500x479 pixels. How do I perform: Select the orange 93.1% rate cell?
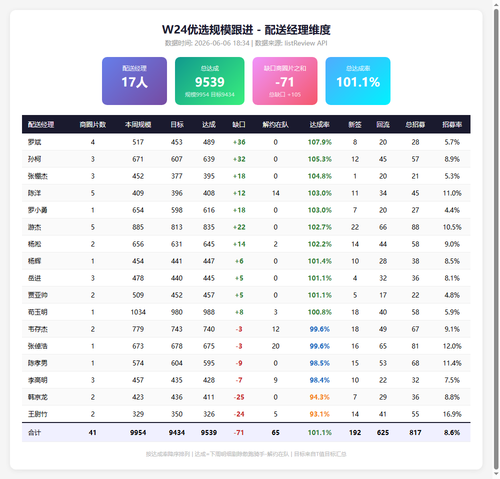(320, 414)
